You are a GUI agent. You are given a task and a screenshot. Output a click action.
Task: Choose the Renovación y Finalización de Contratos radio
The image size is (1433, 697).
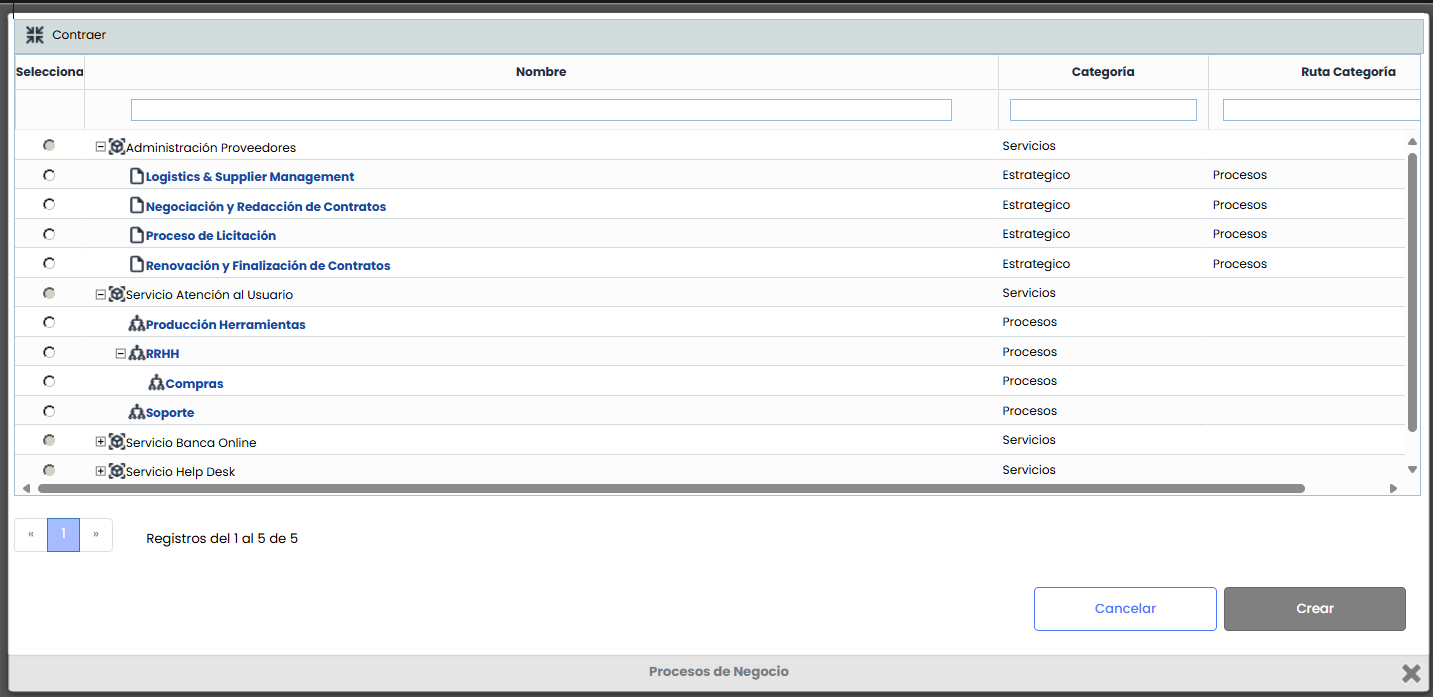[x=49, y=263]
